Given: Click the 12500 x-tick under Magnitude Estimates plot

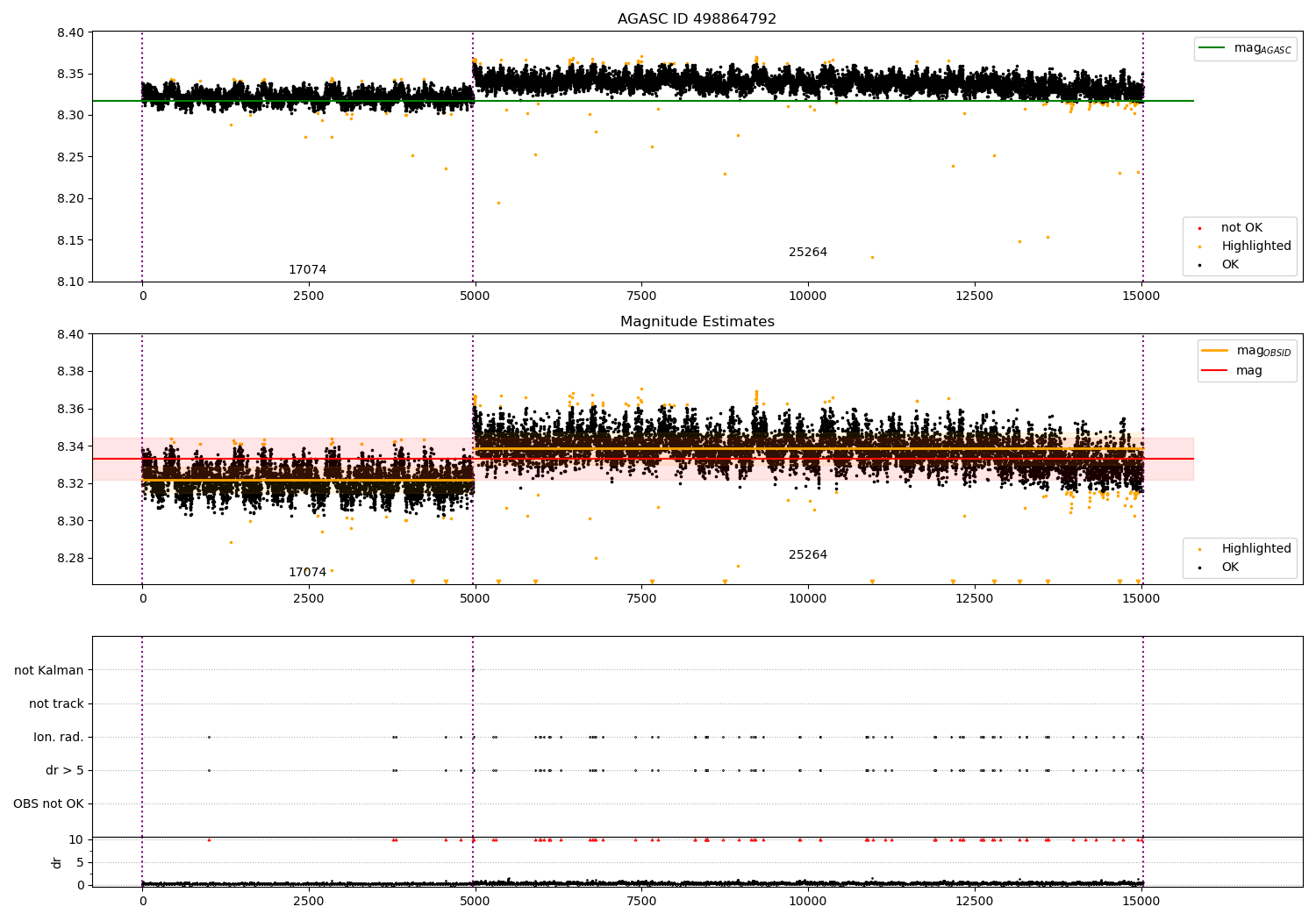Looking at the screenshot, I should (x=974, y=599).
